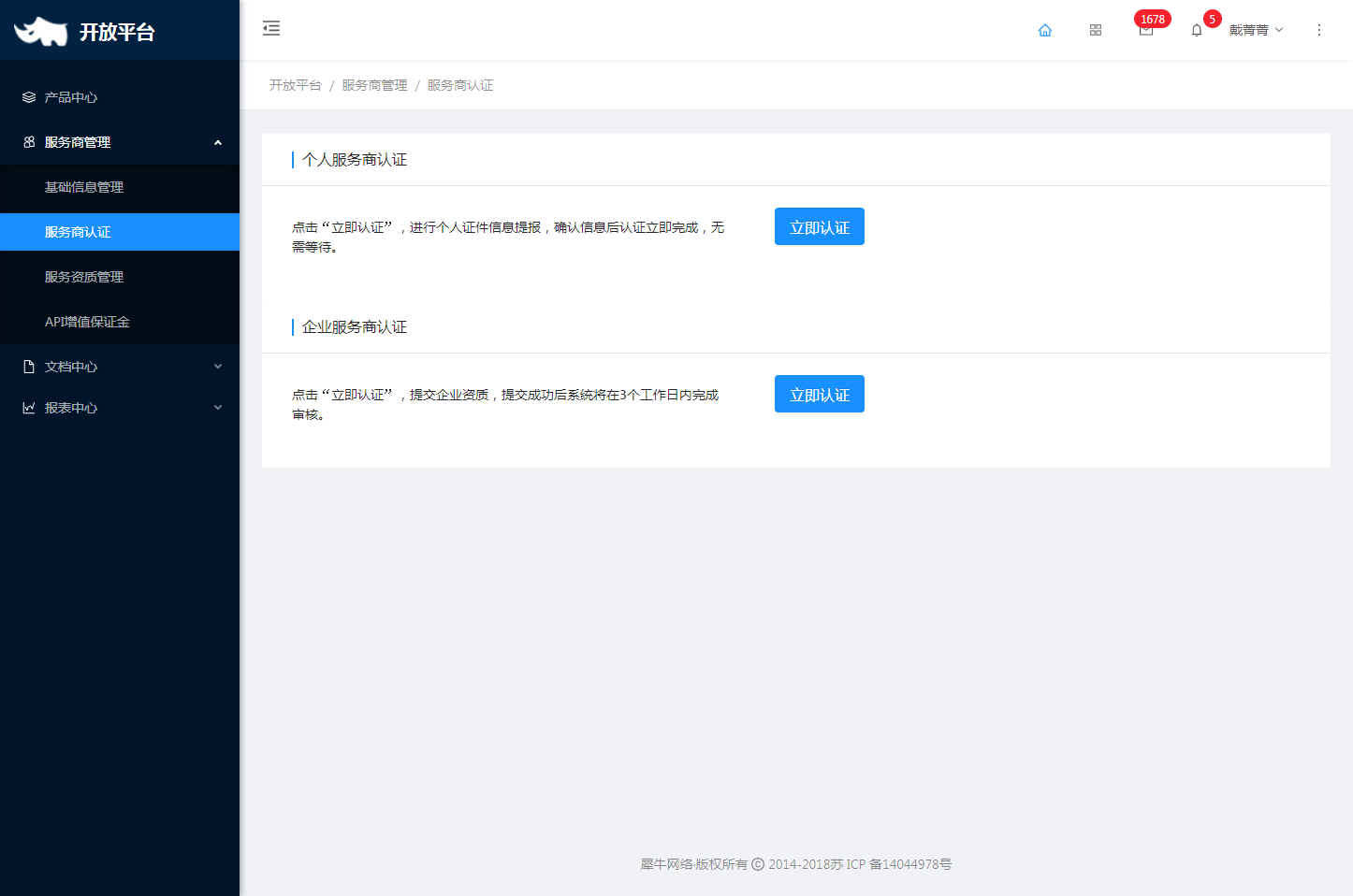Open notifications bell icon

pos(1197,30)
